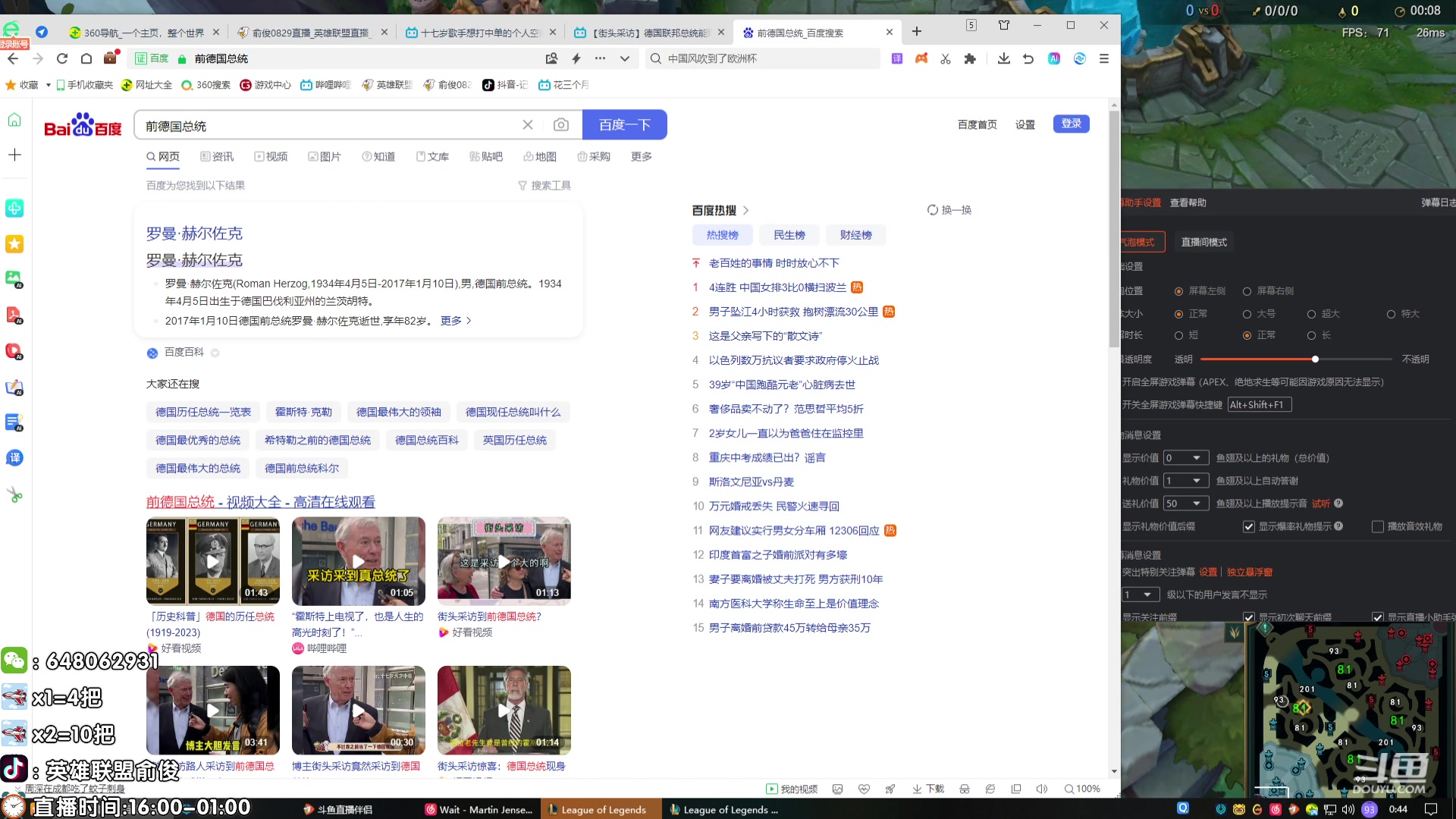Switch to 资讯 search tab

pyautogui.click(x=217, y=157)
